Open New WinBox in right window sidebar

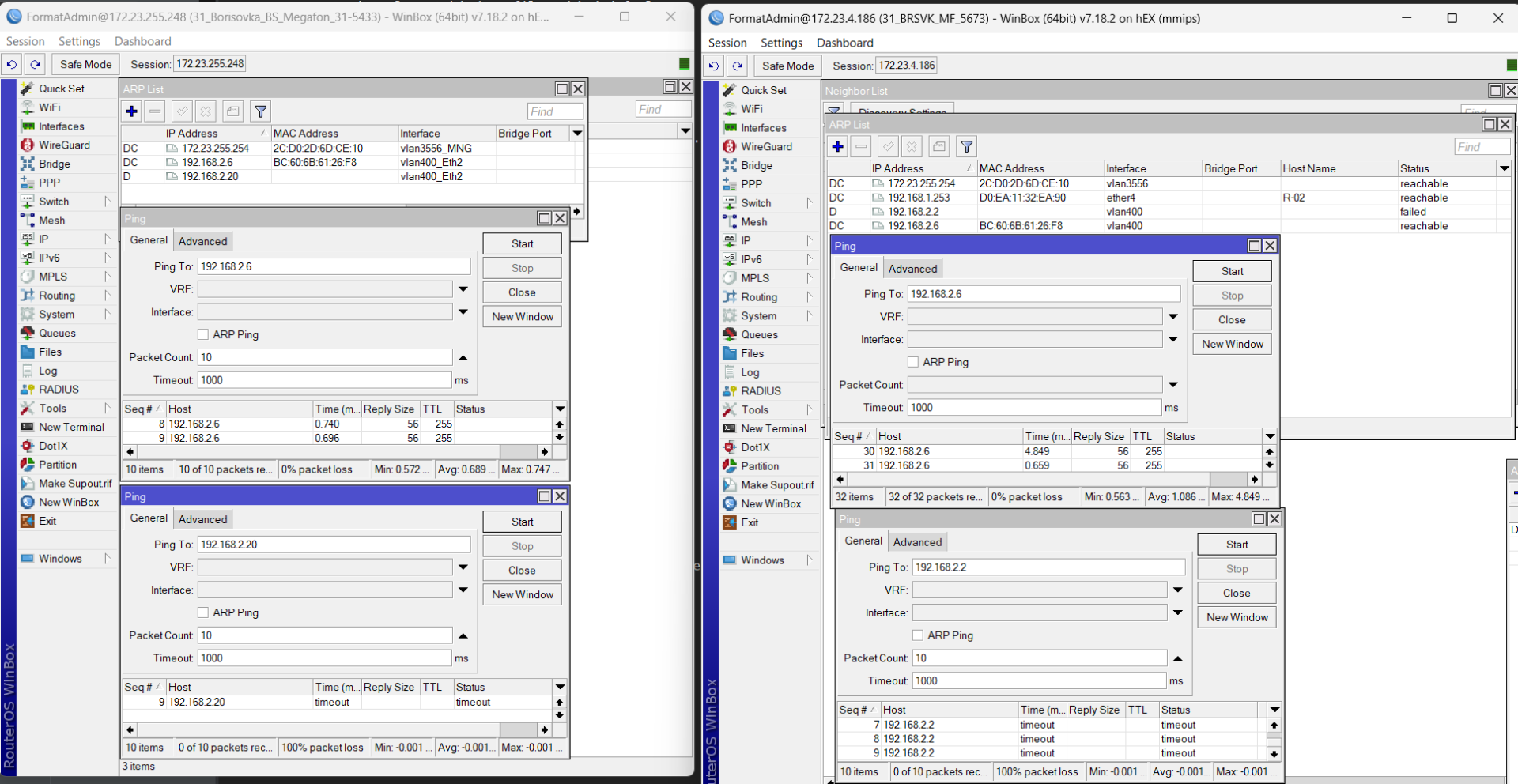point(771,503)
